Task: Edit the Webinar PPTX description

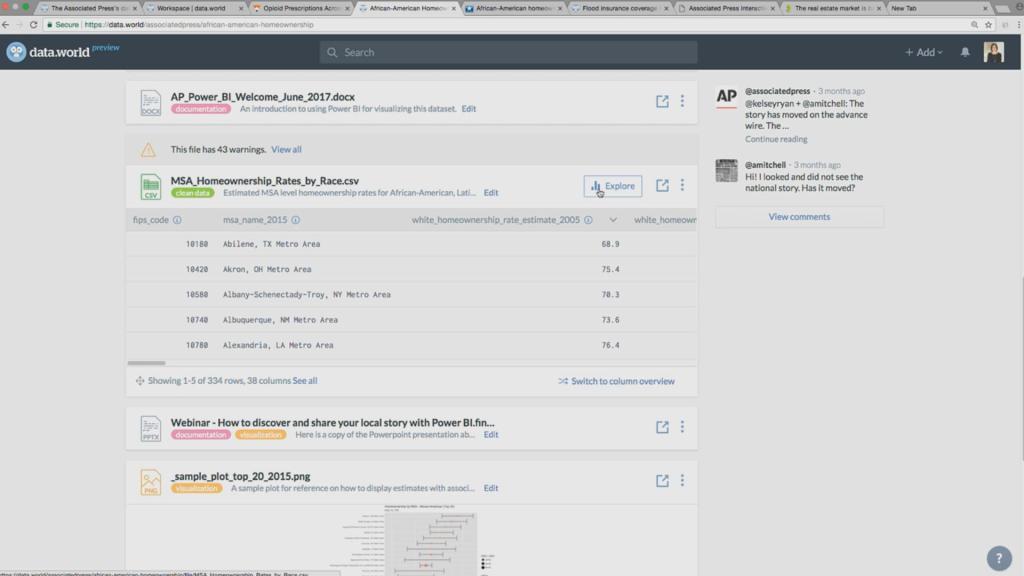Action: coord(491,434)
